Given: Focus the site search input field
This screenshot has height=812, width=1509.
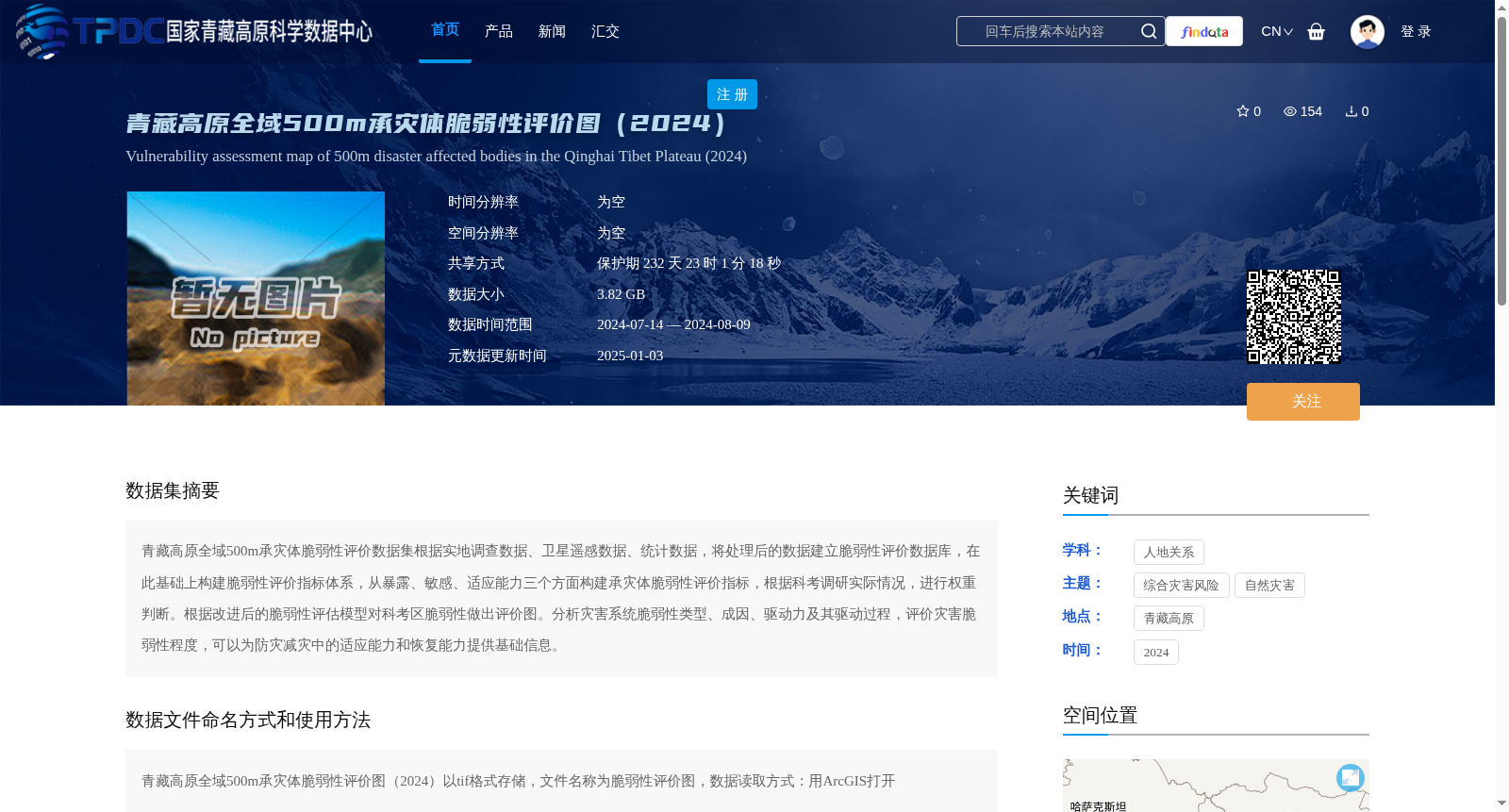Looking at the screenshot, I should (1045, 31).
